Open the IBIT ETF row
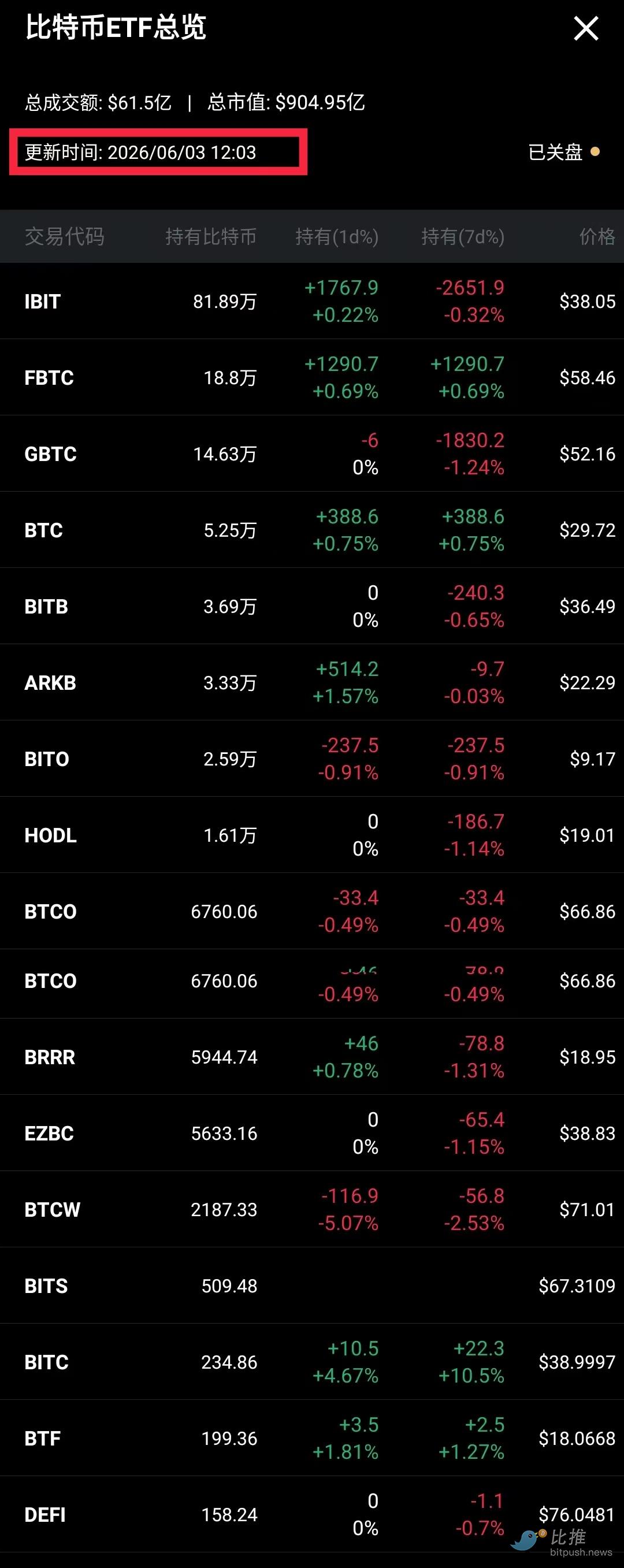Viewport: 624px width, 1568px height. [311, 302]
